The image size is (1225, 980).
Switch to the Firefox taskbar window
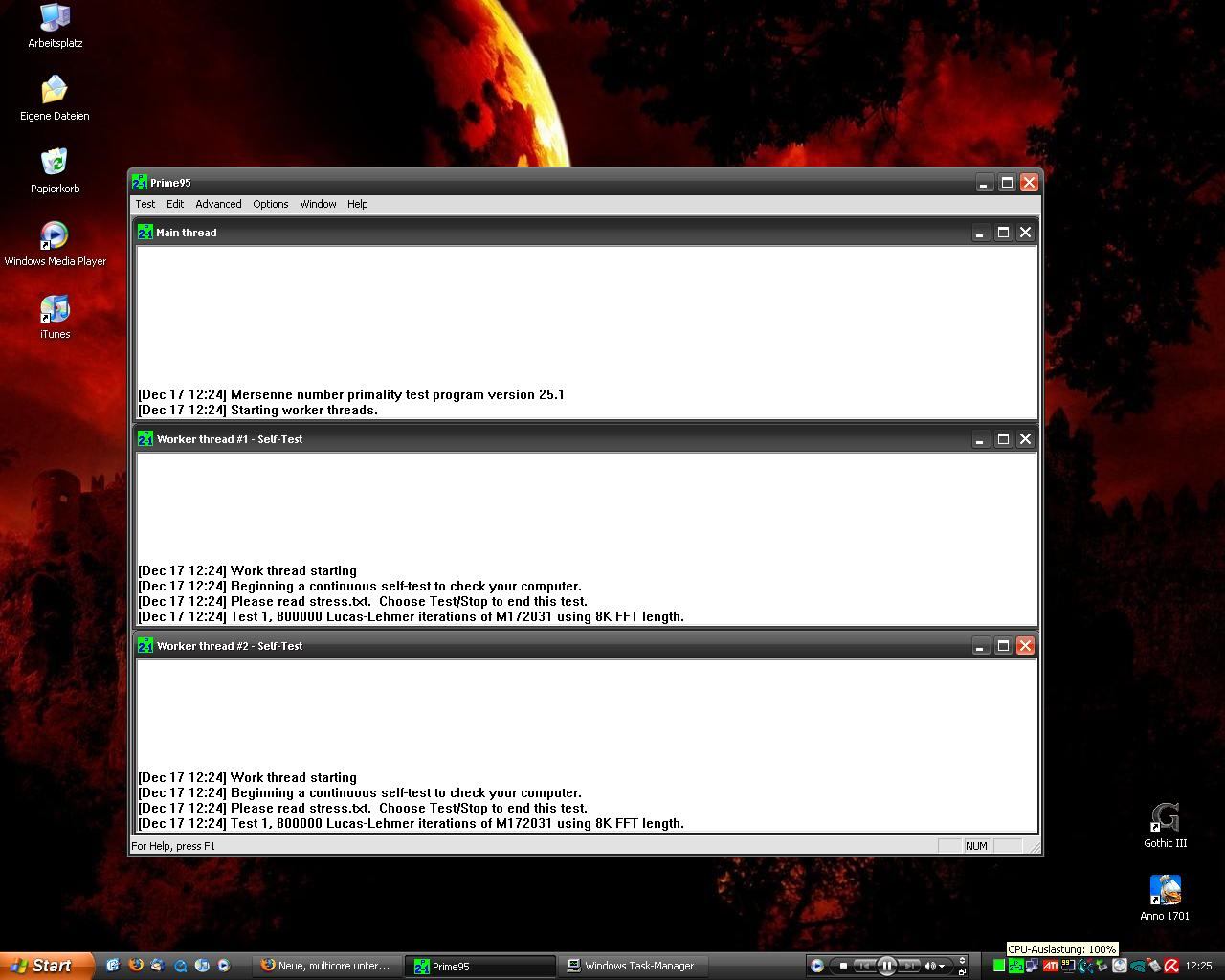tap(327, 966)
